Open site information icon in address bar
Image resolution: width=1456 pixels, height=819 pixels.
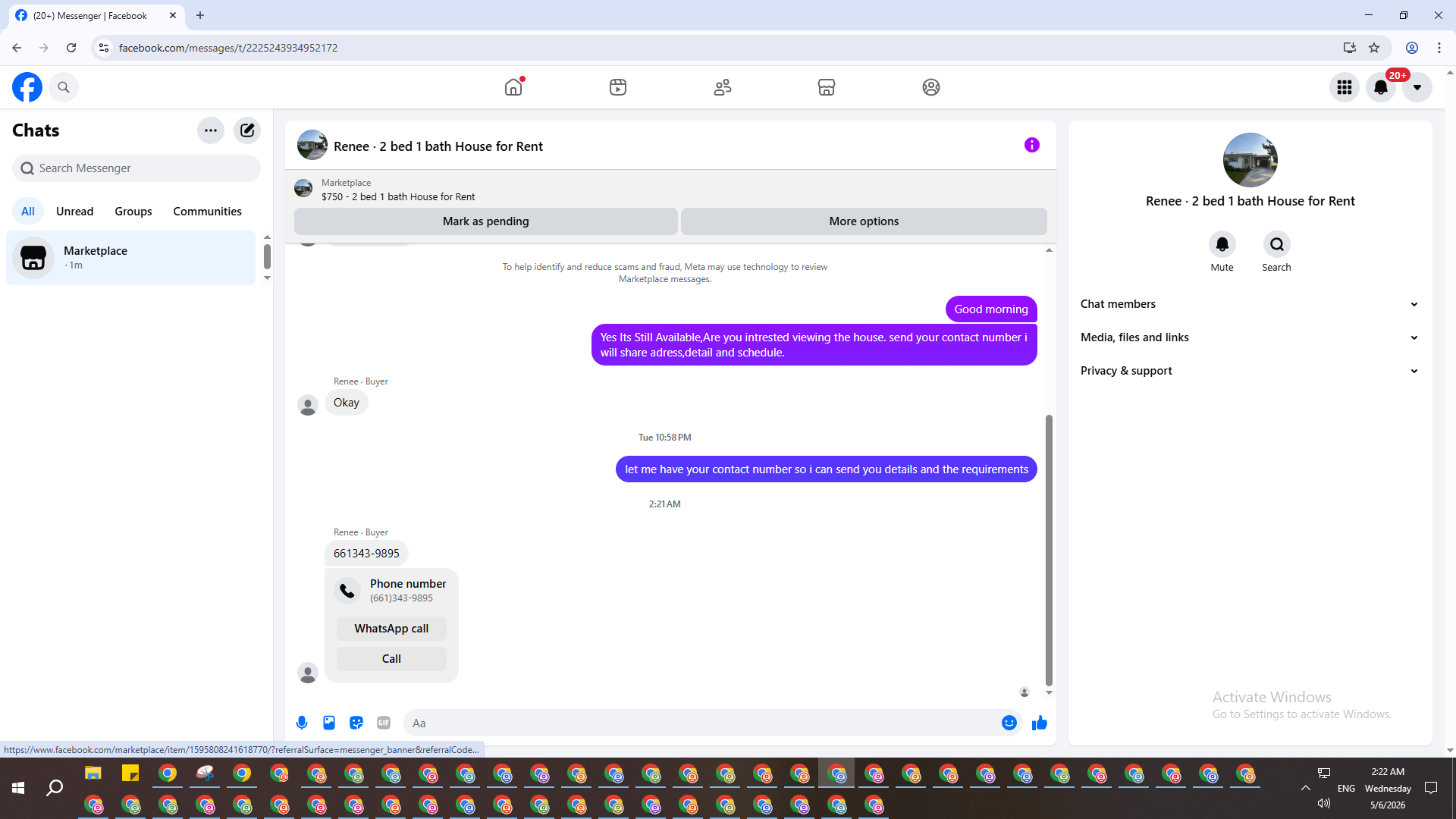(x=104, y=48)
